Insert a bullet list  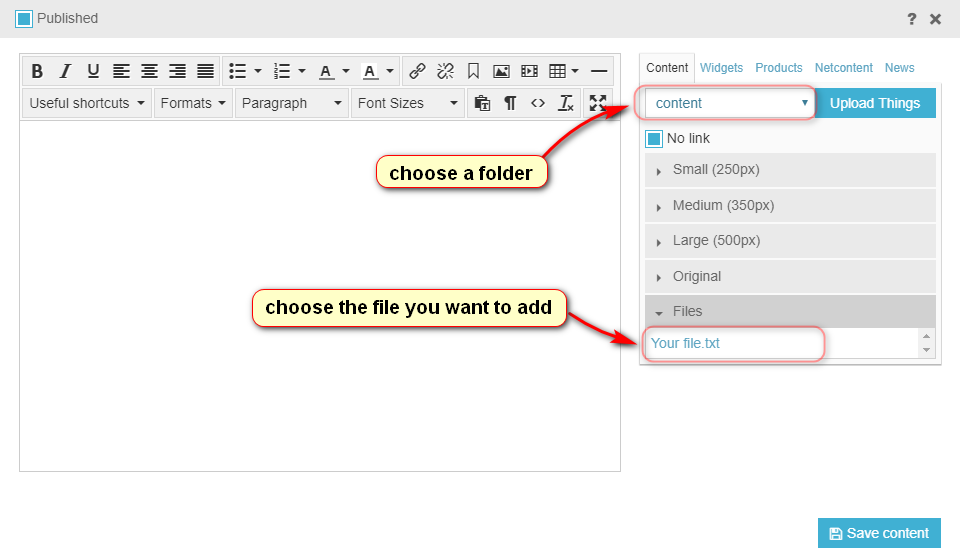click(x=238, y=71)
